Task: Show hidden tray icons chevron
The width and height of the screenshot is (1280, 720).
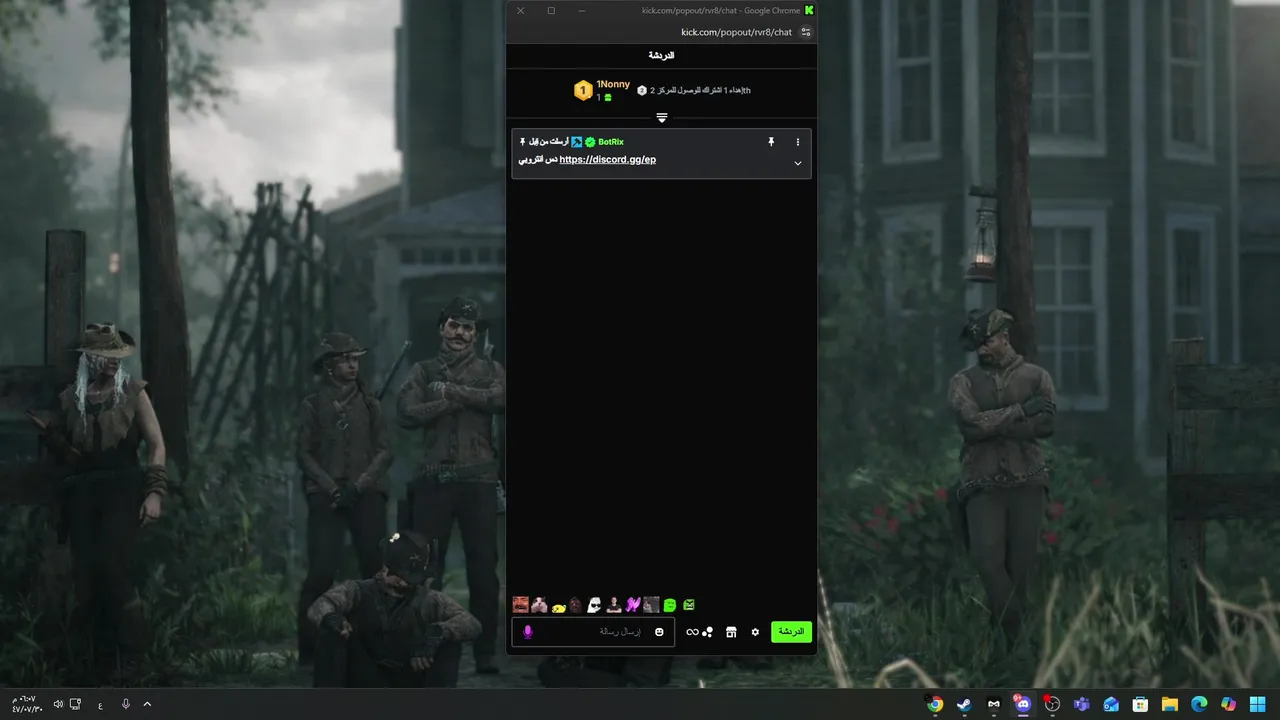Action: pos(147,704)
